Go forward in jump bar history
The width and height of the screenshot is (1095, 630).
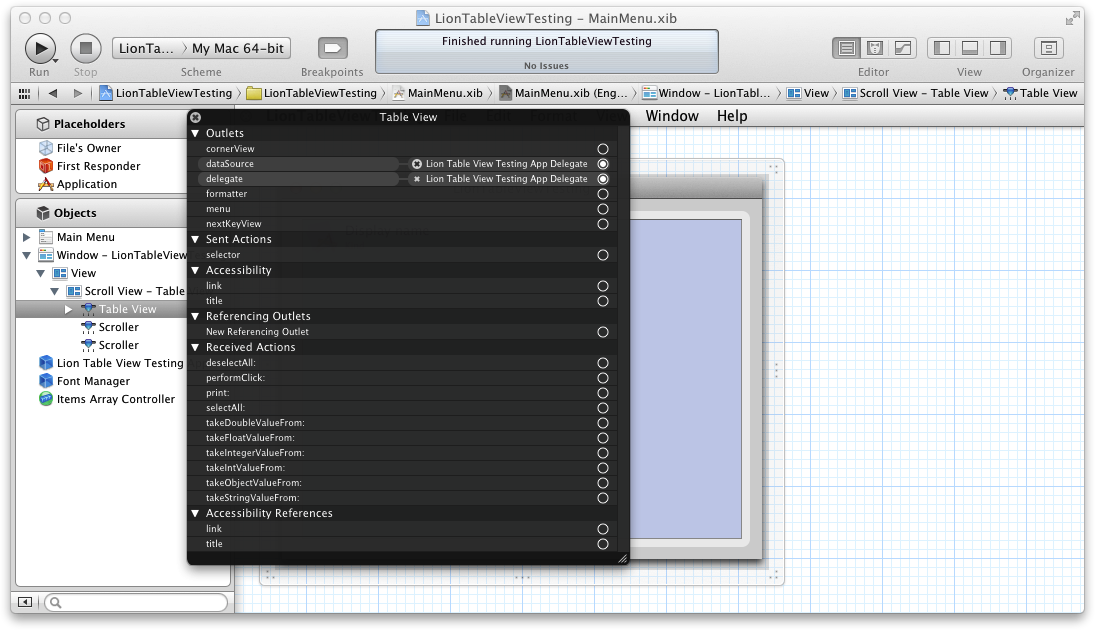tap(78, 93)
